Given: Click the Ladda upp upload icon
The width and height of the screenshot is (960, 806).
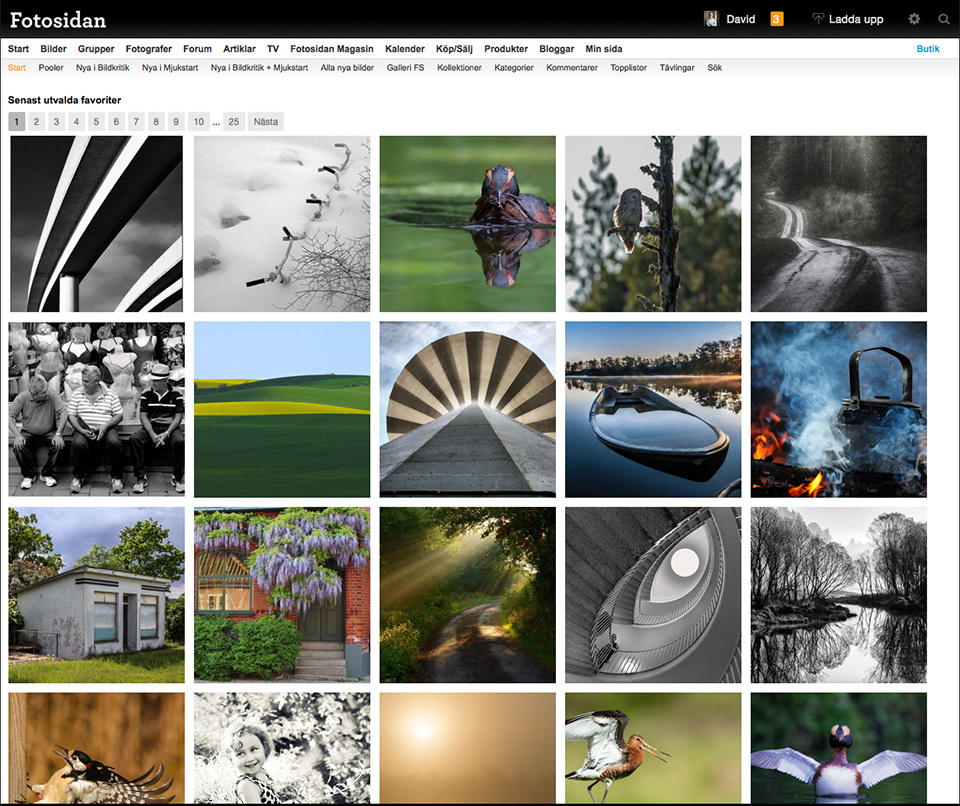Looking at the screenshot, I should 818,19.
